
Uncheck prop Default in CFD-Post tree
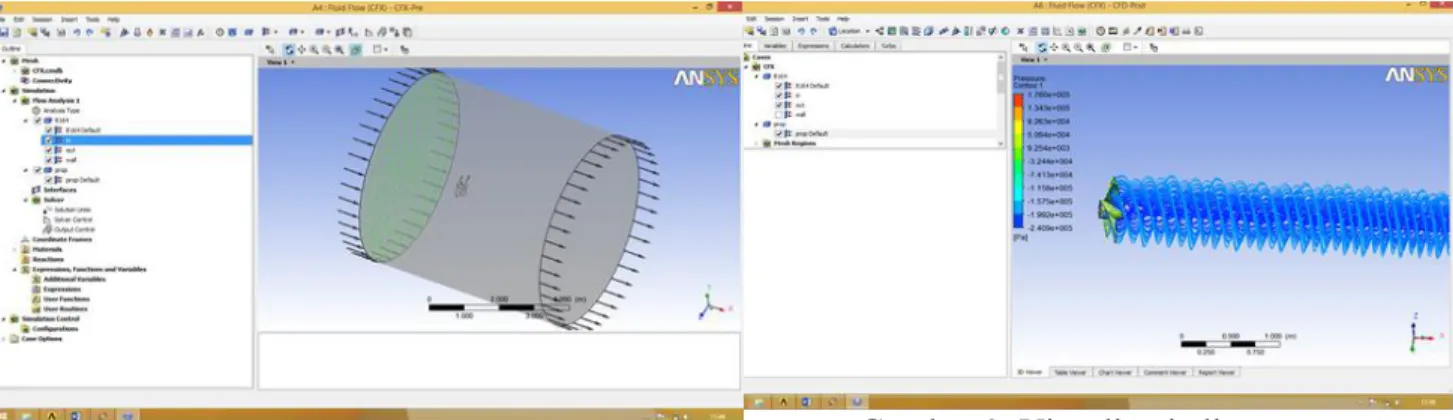[x=778, y=134]
